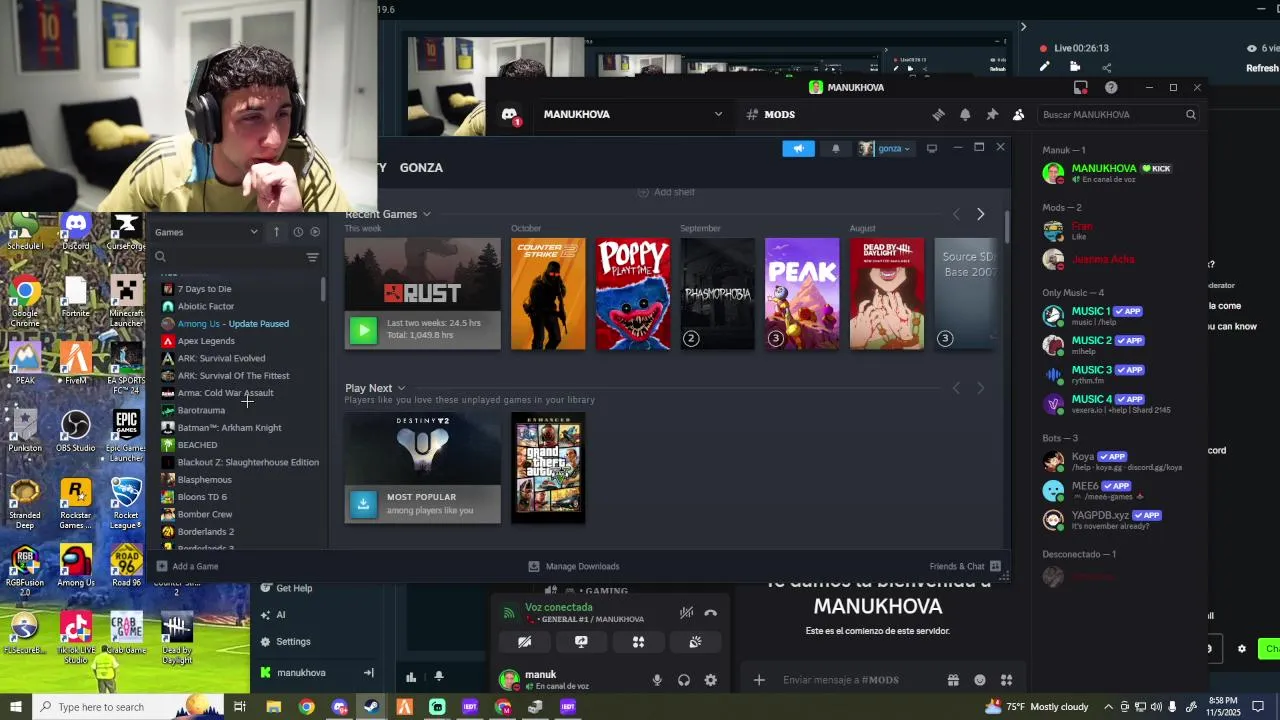Click next arrow in Recent Games row

(980, 214)
